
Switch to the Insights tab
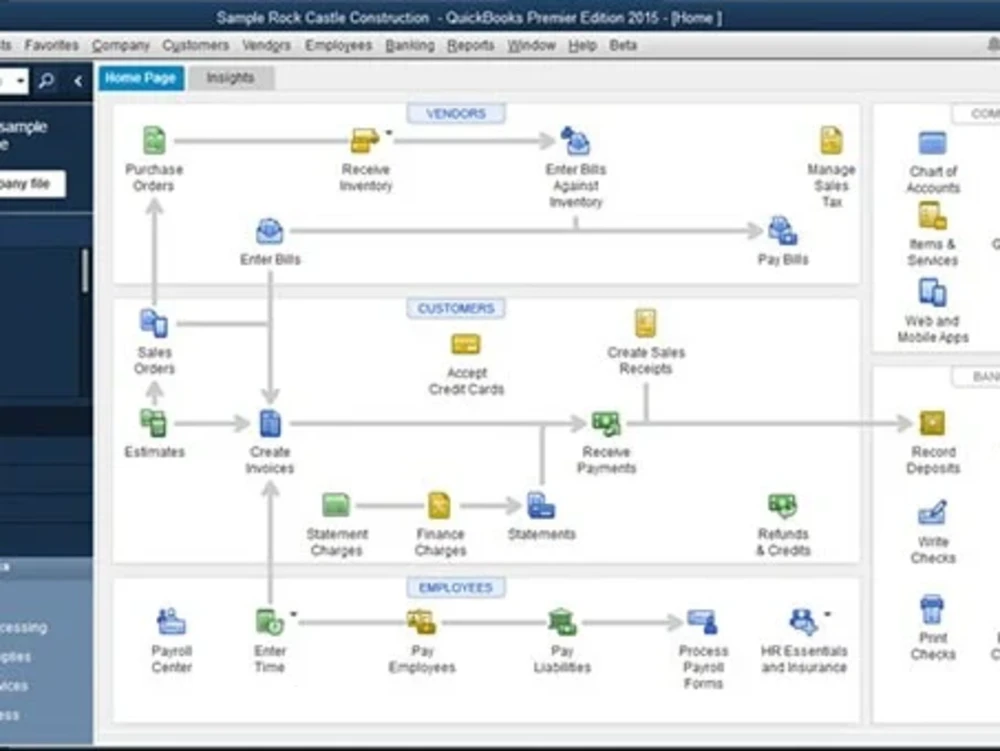click(231, 78)
